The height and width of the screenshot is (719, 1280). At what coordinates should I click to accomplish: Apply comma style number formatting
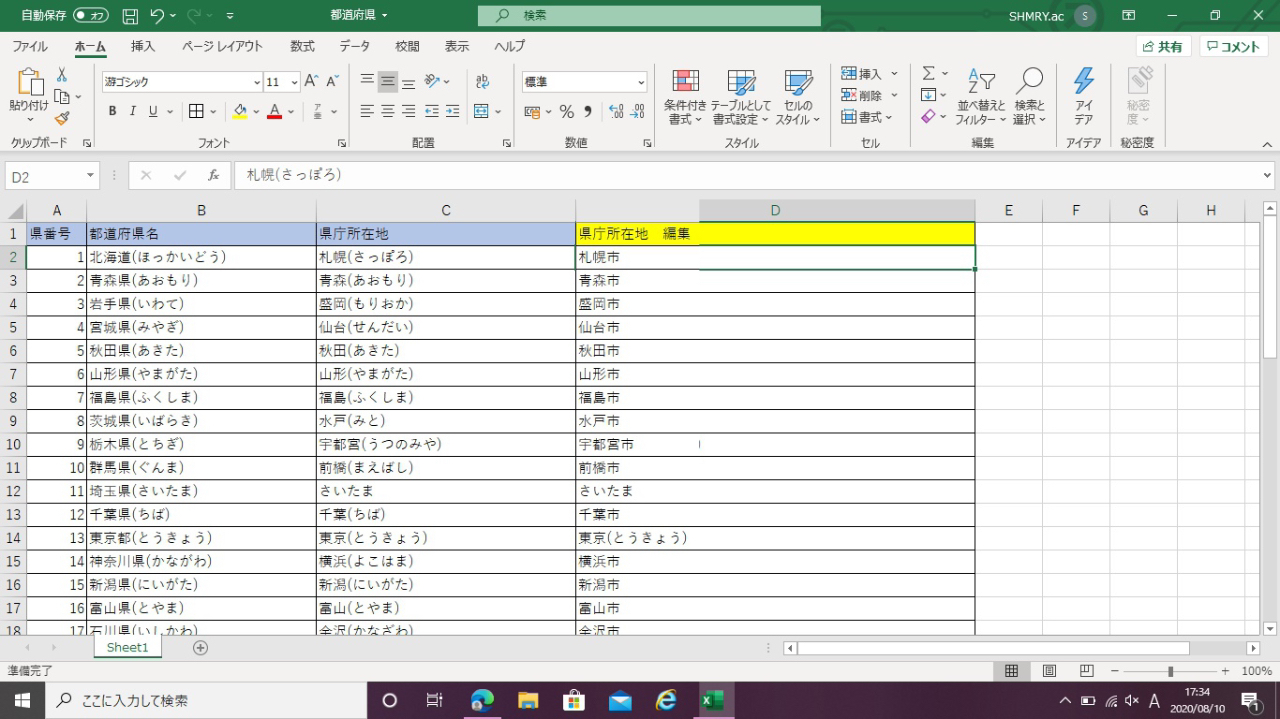click(x=588, y=113)
